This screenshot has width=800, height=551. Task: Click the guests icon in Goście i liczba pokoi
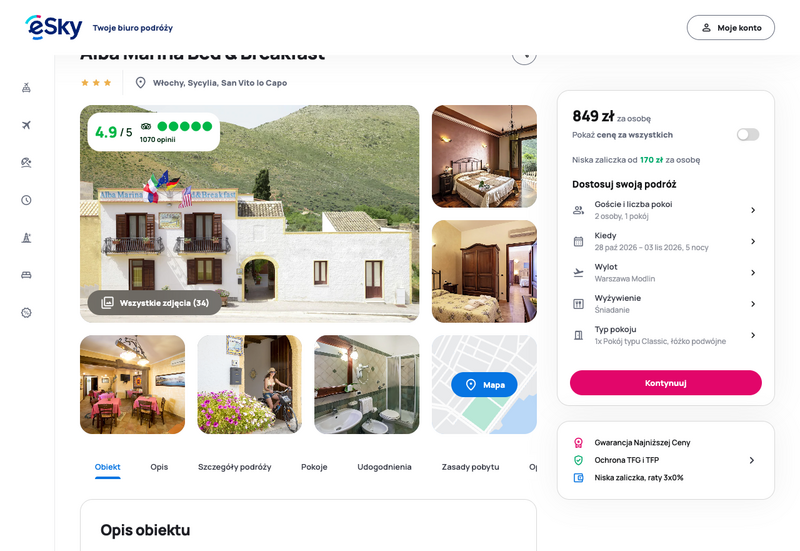coord(578,210)
